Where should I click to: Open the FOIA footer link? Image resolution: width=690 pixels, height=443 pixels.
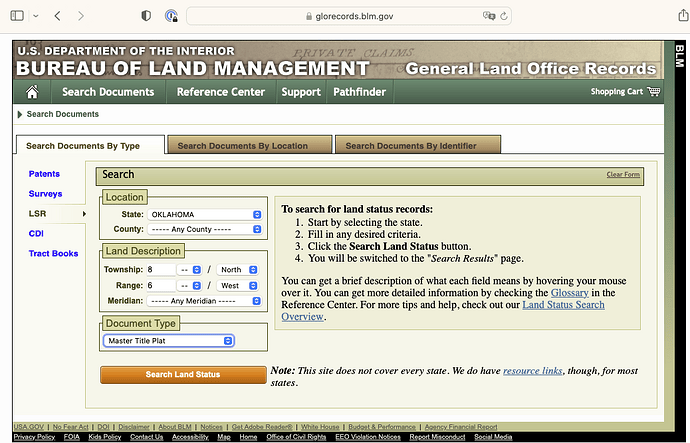pyautogui.click(x=72, y=437)
